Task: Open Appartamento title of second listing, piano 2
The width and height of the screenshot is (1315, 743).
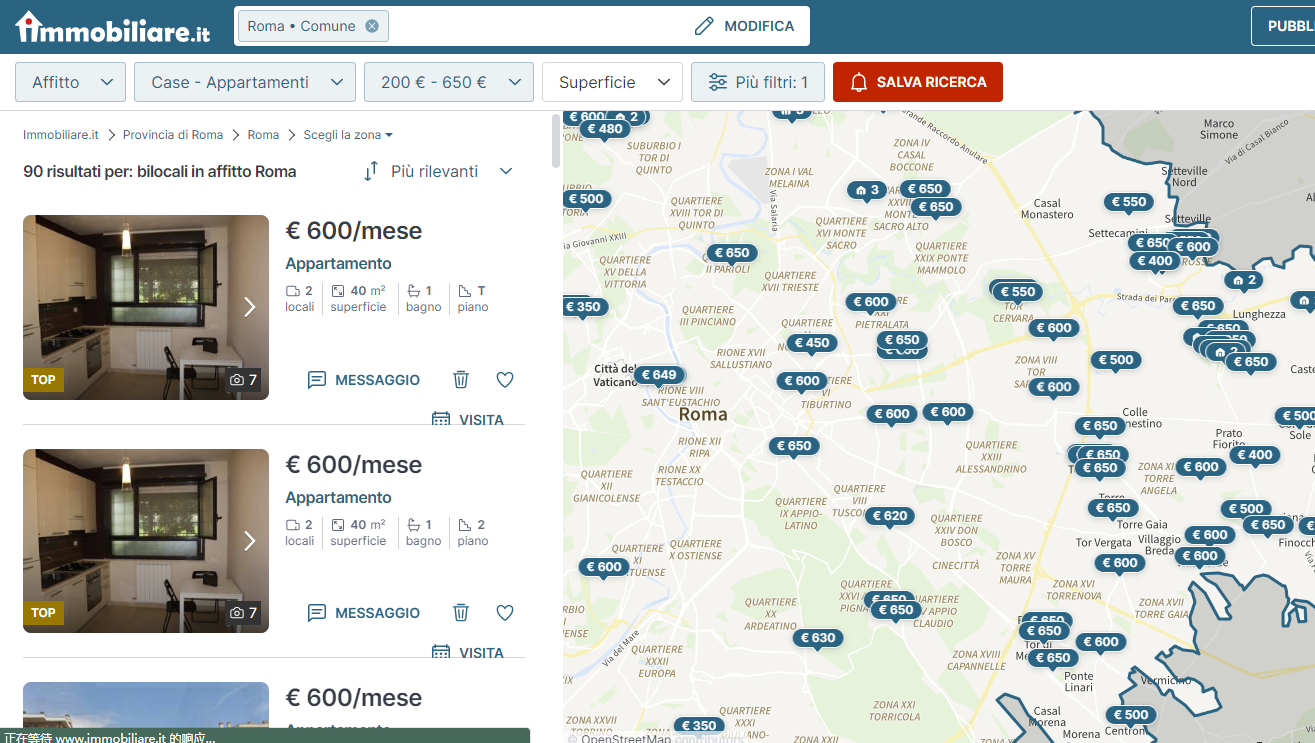Action: coord(338,498)
